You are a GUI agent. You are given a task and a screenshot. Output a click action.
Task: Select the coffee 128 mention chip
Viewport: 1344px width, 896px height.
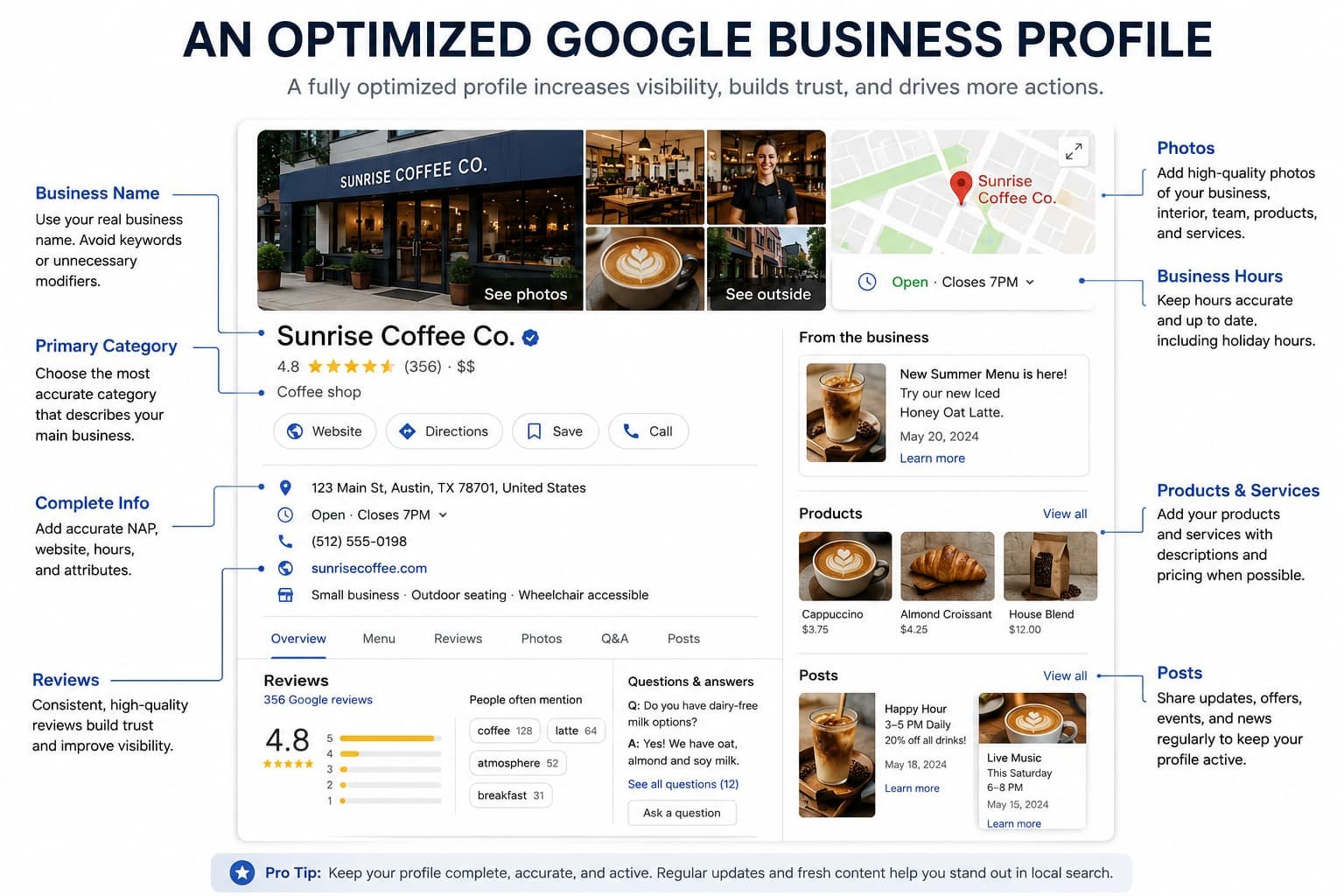pos(505,731)
